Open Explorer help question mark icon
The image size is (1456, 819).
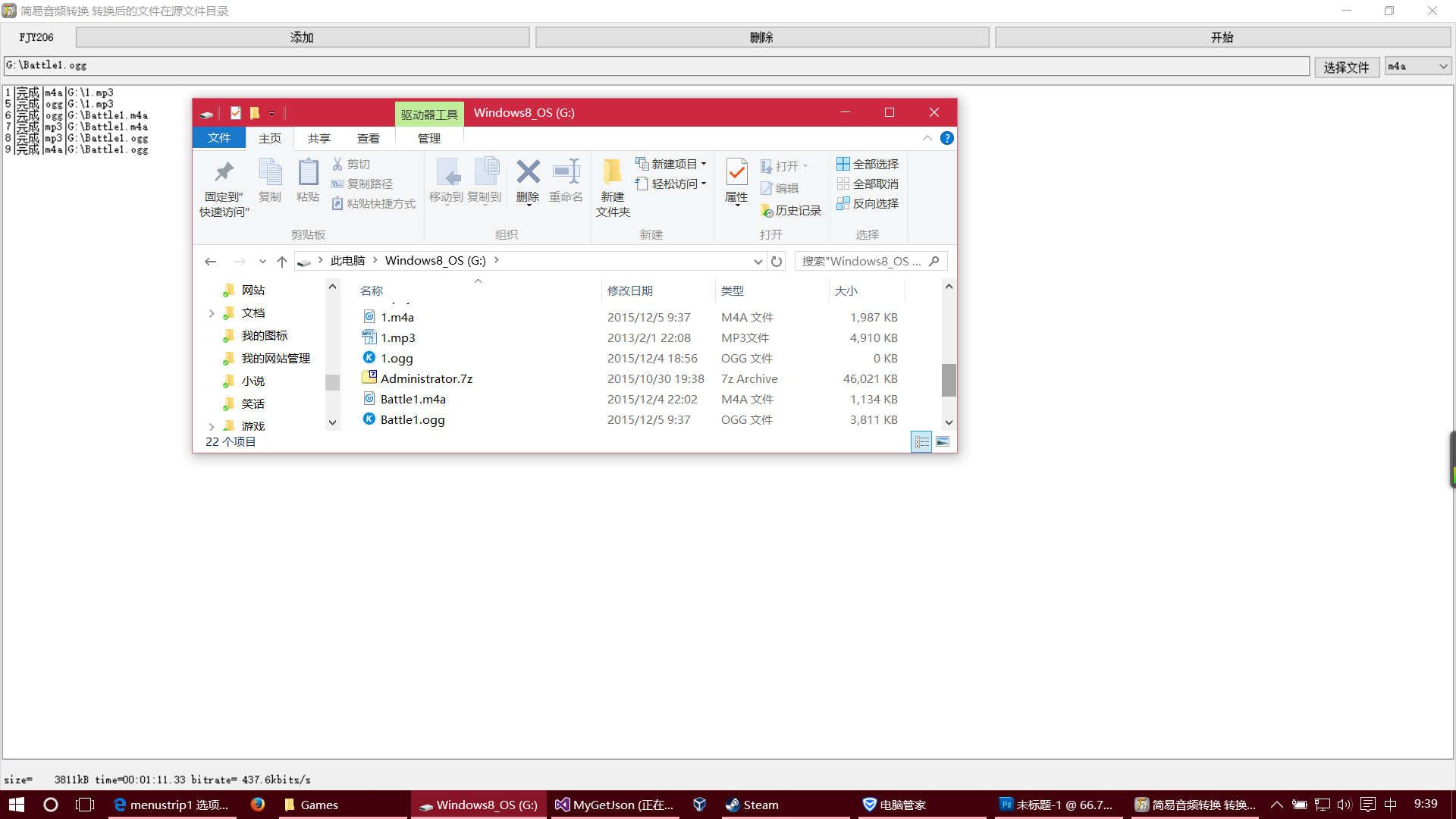tap(947, 138)
